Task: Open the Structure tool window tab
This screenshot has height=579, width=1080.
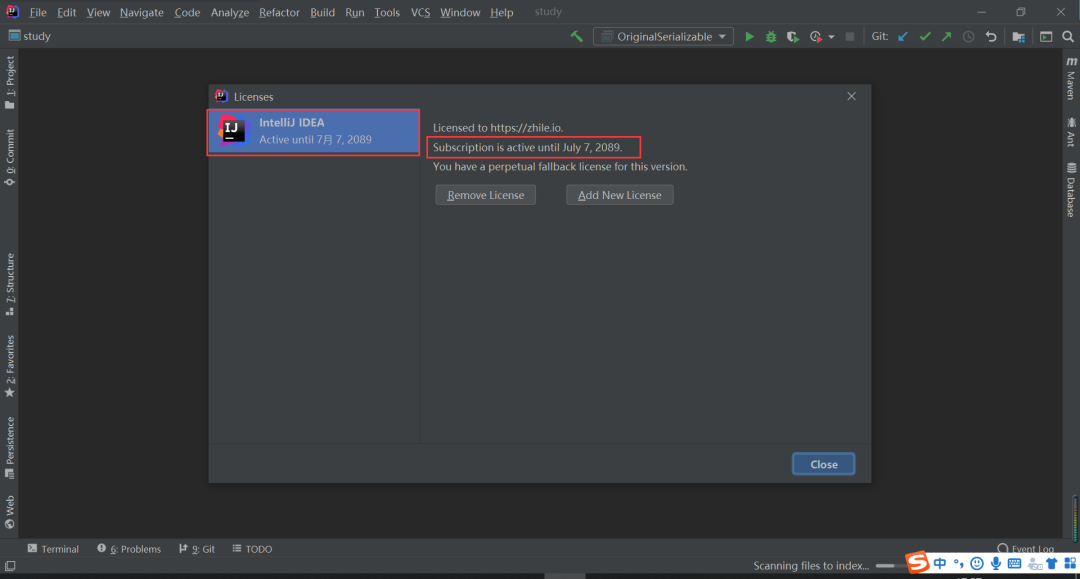Action: coord(10,284)
